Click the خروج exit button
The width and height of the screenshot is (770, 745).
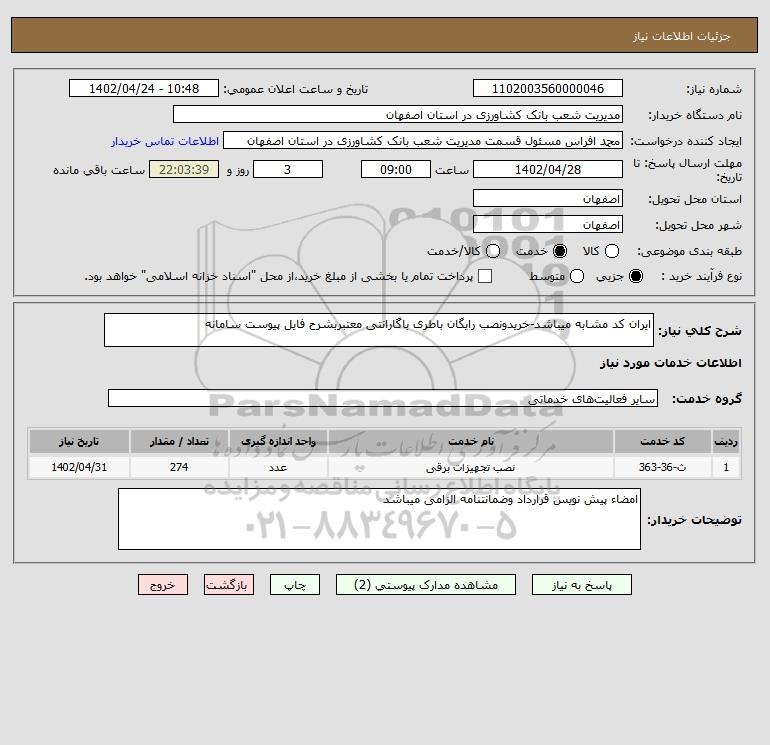163,585
